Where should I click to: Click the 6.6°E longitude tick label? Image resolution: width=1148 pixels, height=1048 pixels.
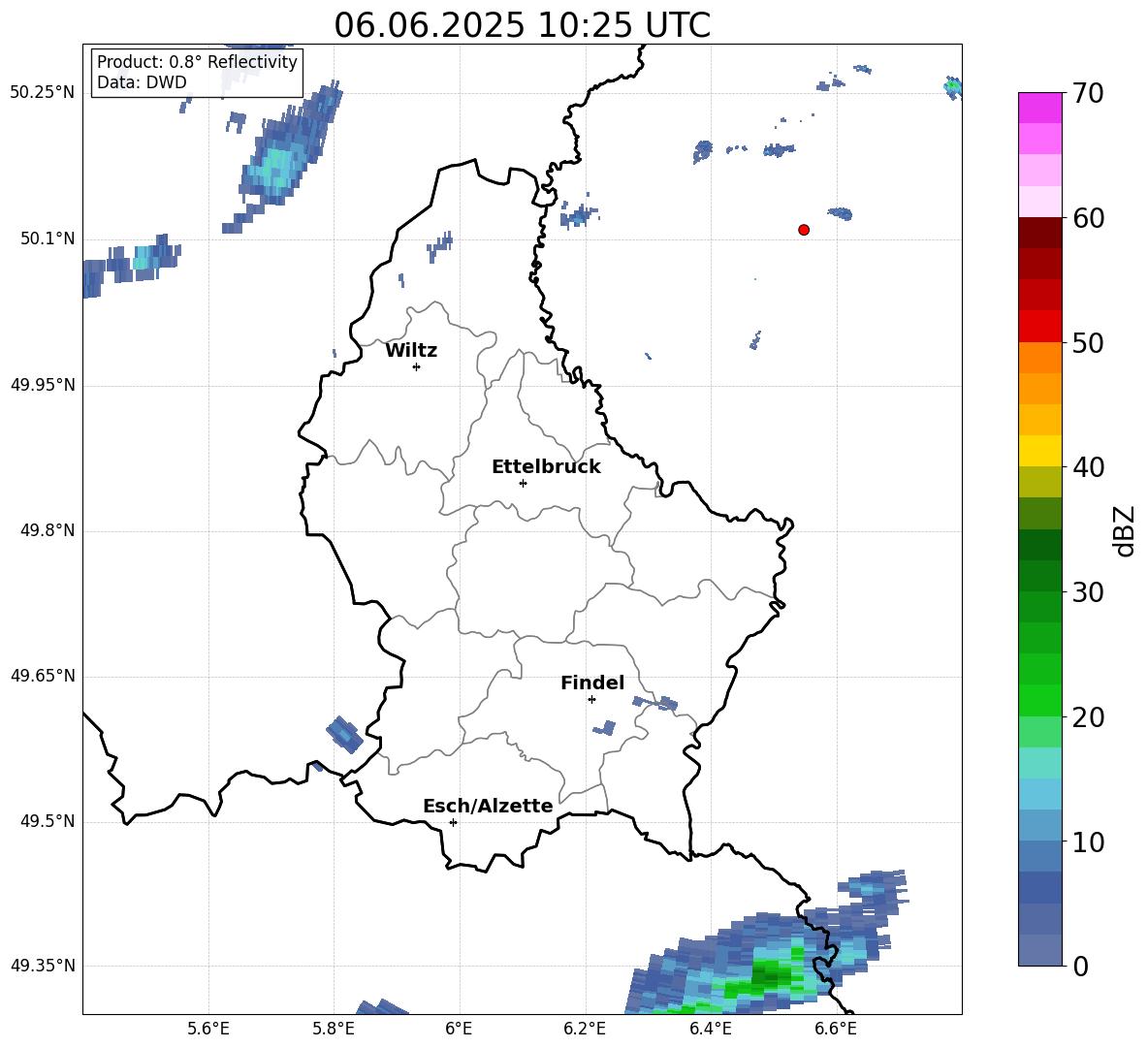click(x=836, y=1029)
